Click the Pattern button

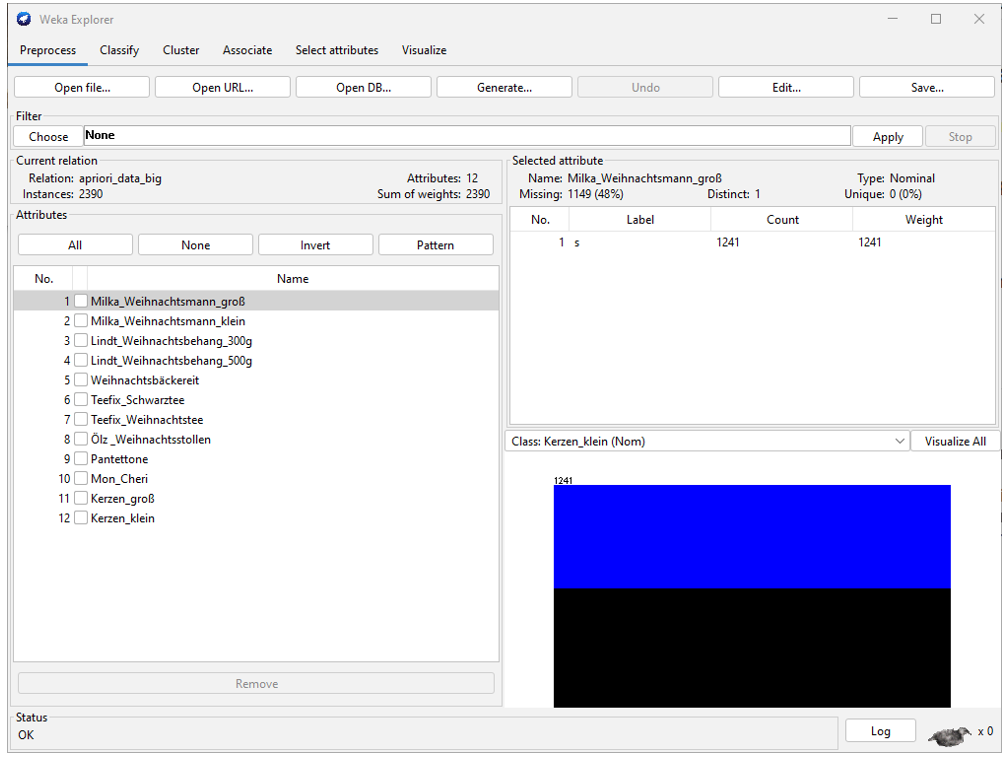[x=436, y=245]
